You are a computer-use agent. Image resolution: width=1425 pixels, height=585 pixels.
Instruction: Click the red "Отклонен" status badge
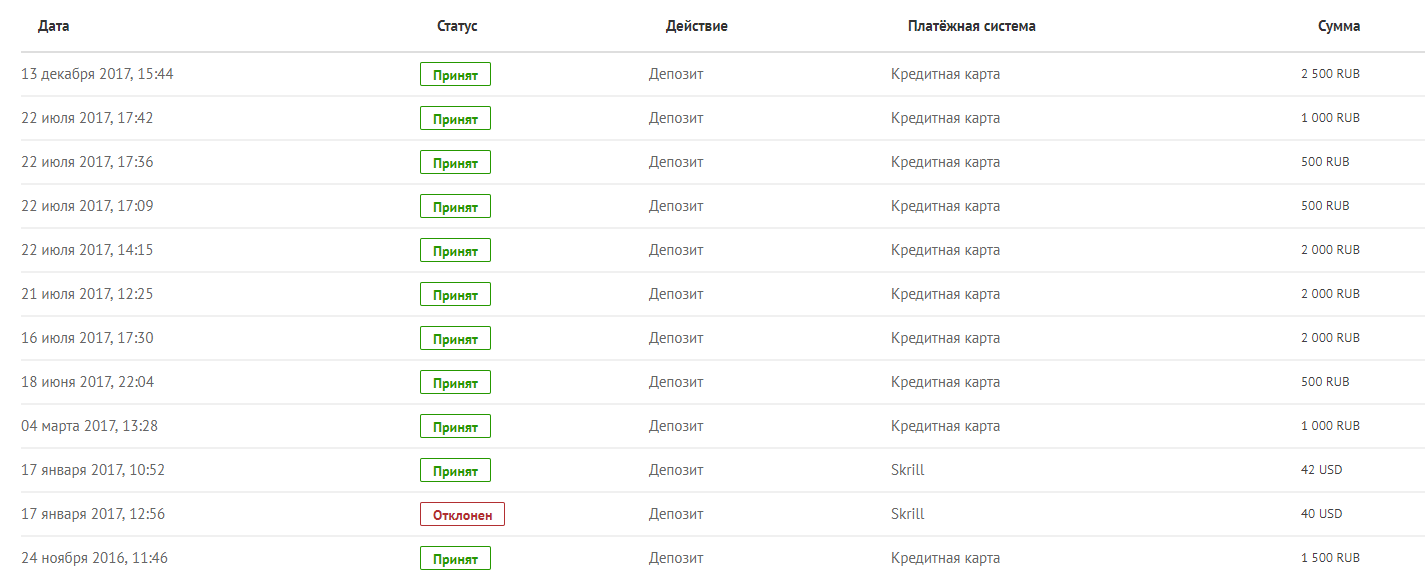(462, 514)
